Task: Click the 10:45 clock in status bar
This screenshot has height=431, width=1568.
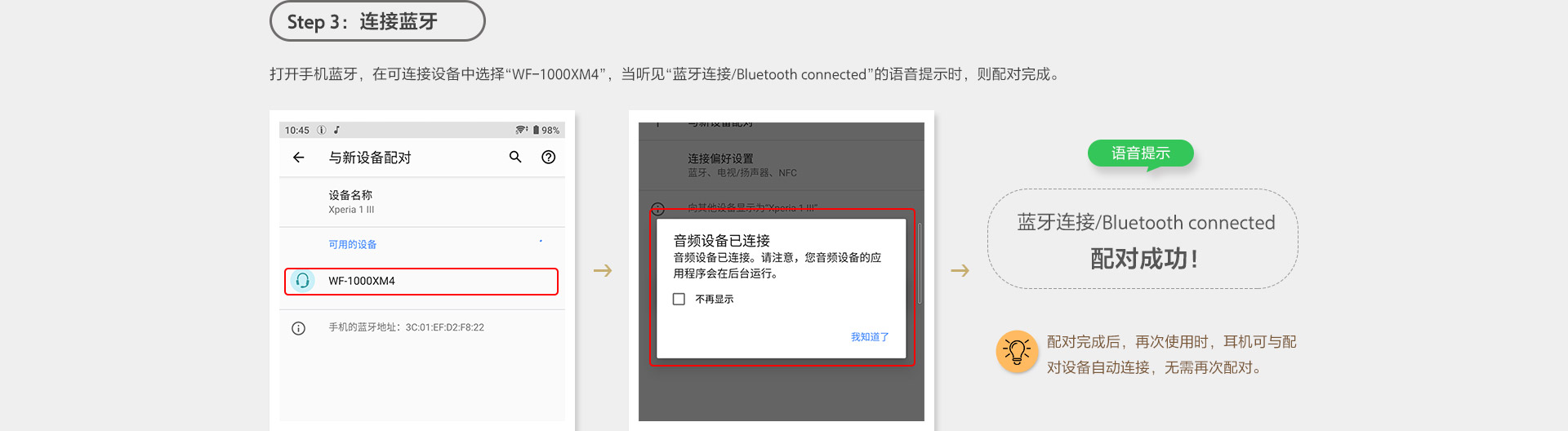Action: 297,131
